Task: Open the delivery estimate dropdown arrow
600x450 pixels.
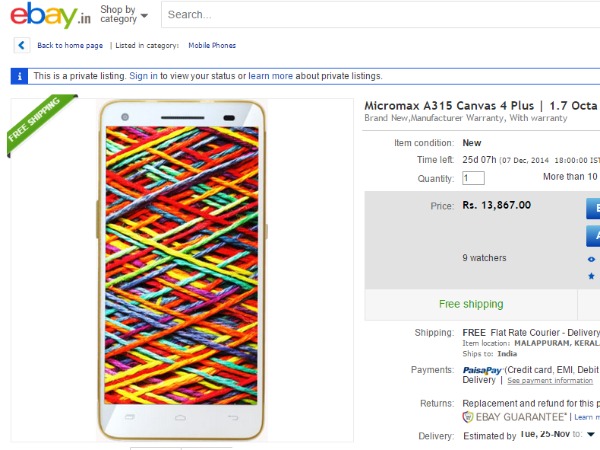Action: 591,434
